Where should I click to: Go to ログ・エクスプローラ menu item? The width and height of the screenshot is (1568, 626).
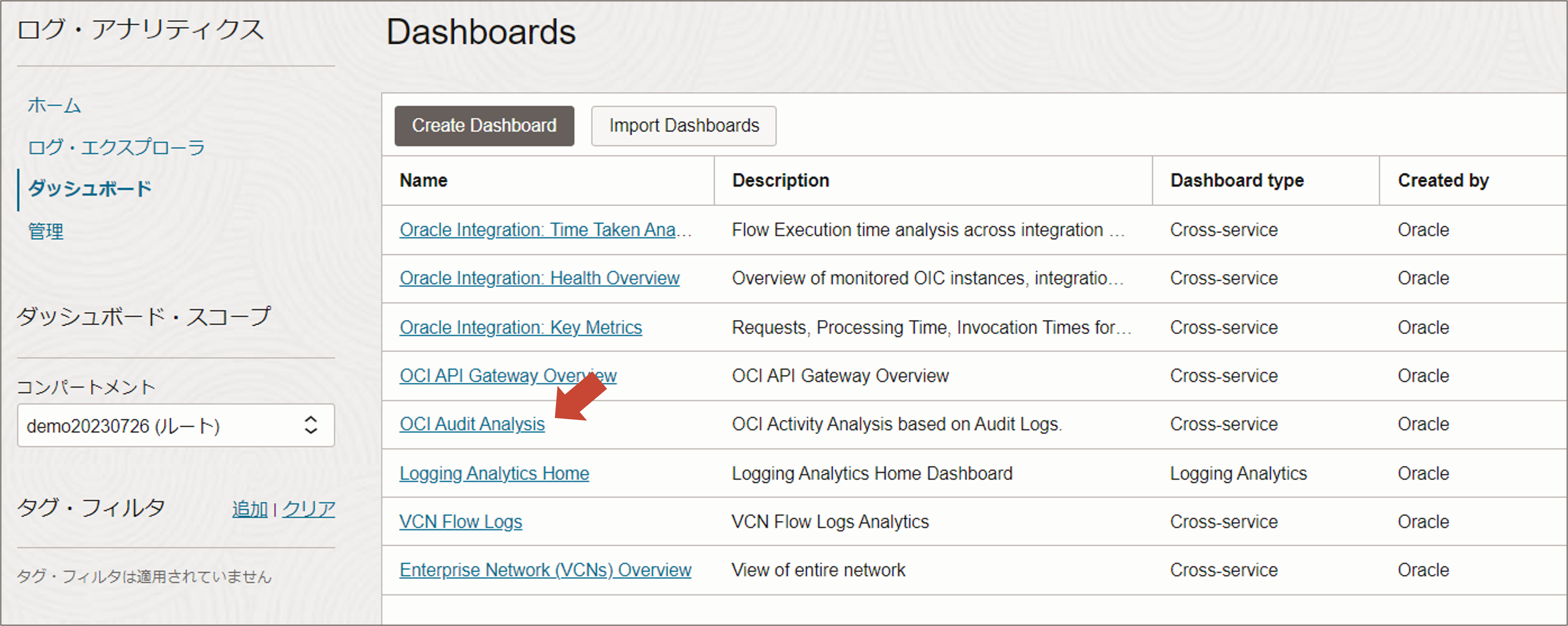tap(116, 147)
